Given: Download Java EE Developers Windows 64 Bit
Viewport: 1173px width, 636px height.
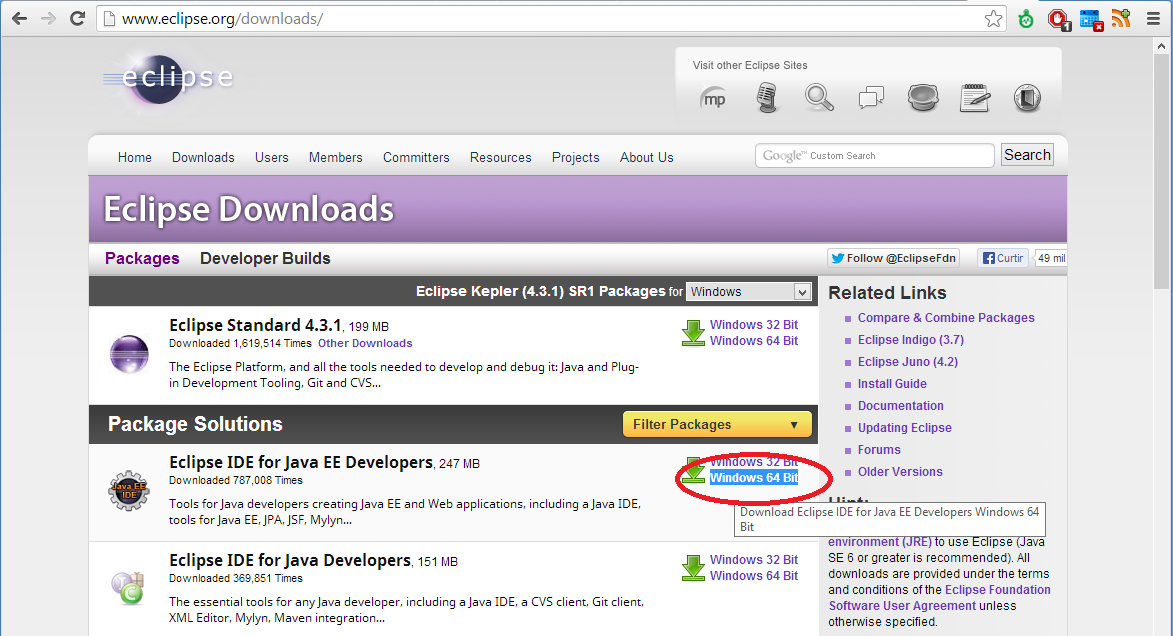Looking at the screenshot, I should tap(754, 477).
